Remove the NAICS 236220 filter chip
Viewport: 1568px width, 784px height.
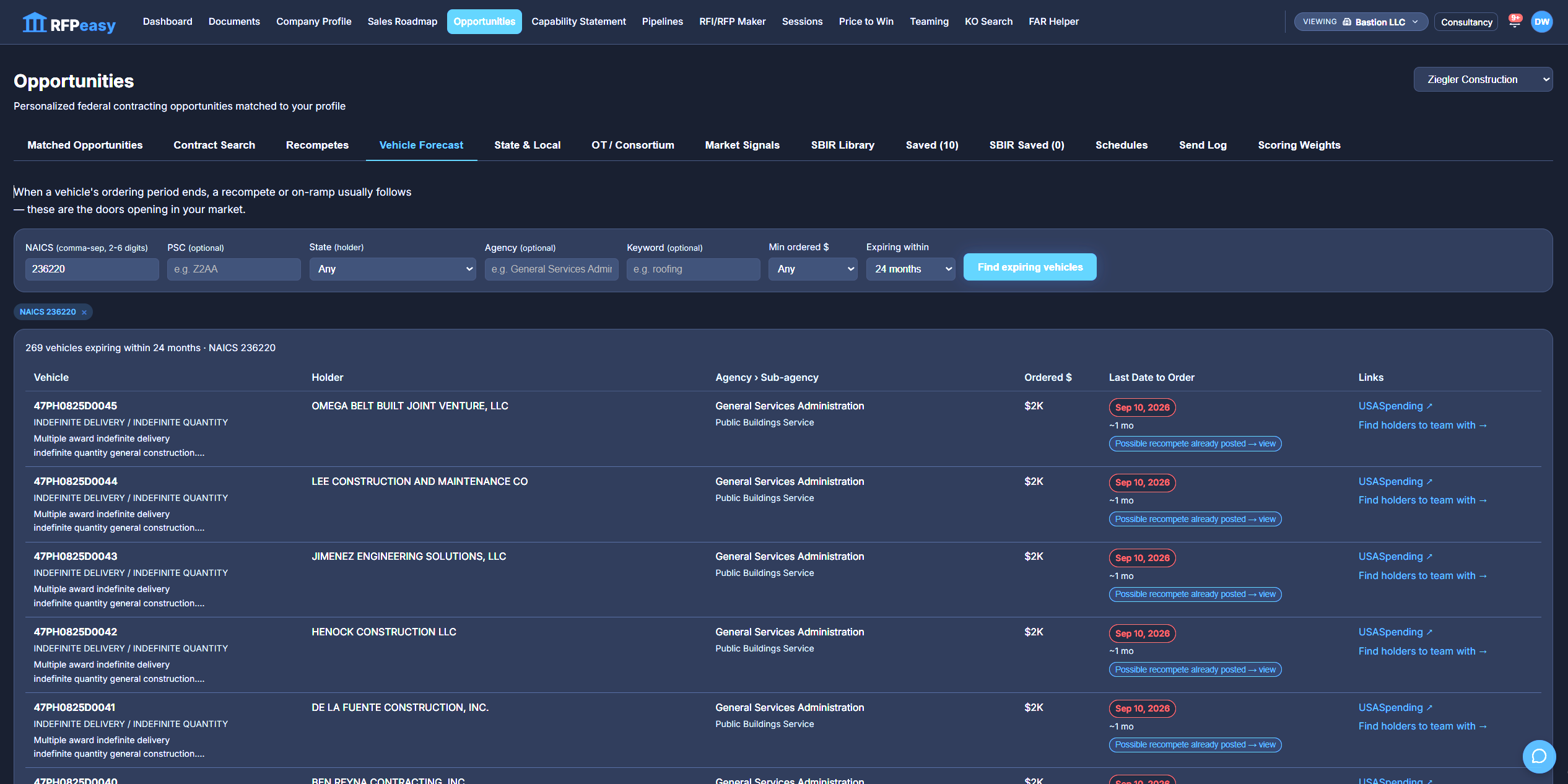[84, 312]
